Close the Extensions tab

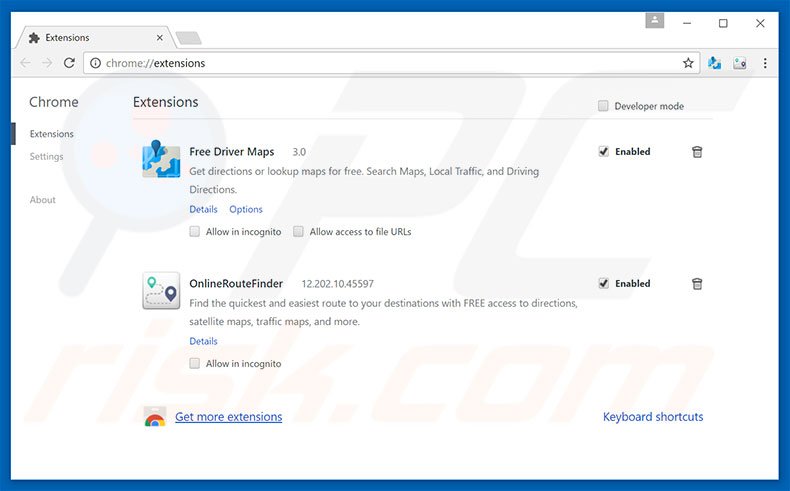coord(159,38)
